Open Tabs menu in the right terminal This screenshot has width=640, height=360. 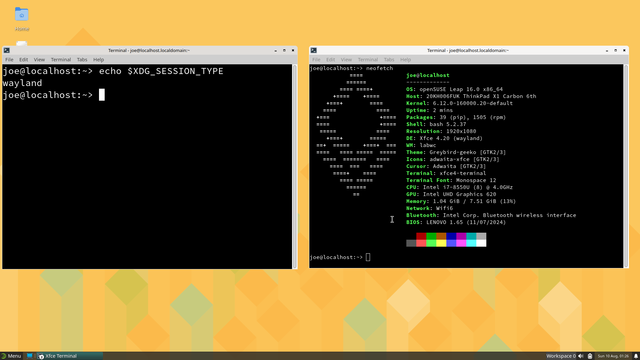coord(389,60)
